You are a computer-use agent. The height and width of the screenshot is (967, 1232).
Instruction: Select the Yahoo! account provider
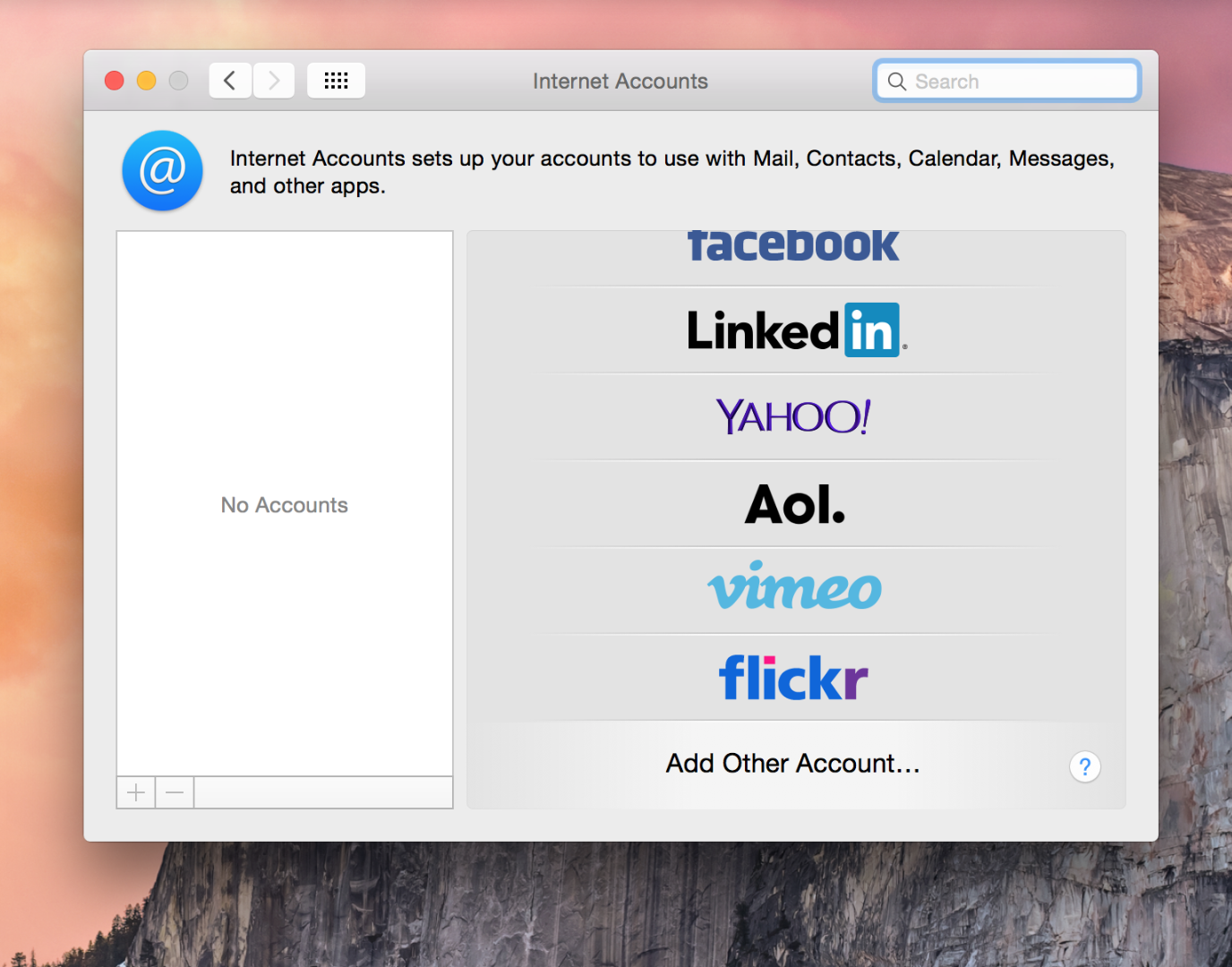click(x=793, y=417)
